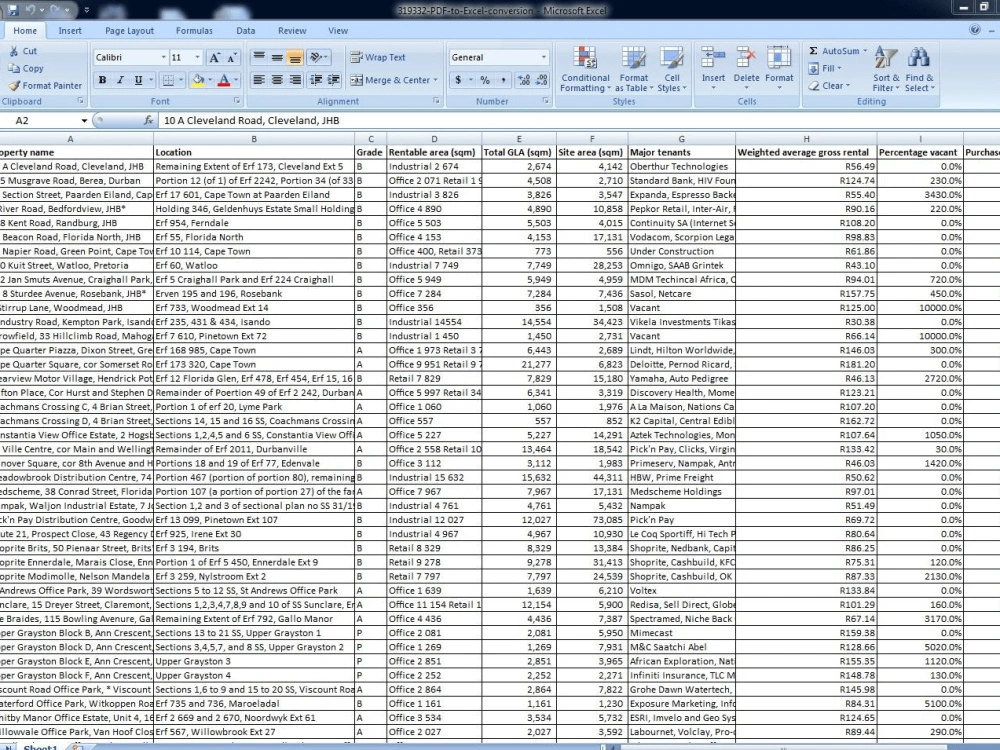Click the Wrap Text button
The image size is (1000, 750).
click(x=378, y=57)
